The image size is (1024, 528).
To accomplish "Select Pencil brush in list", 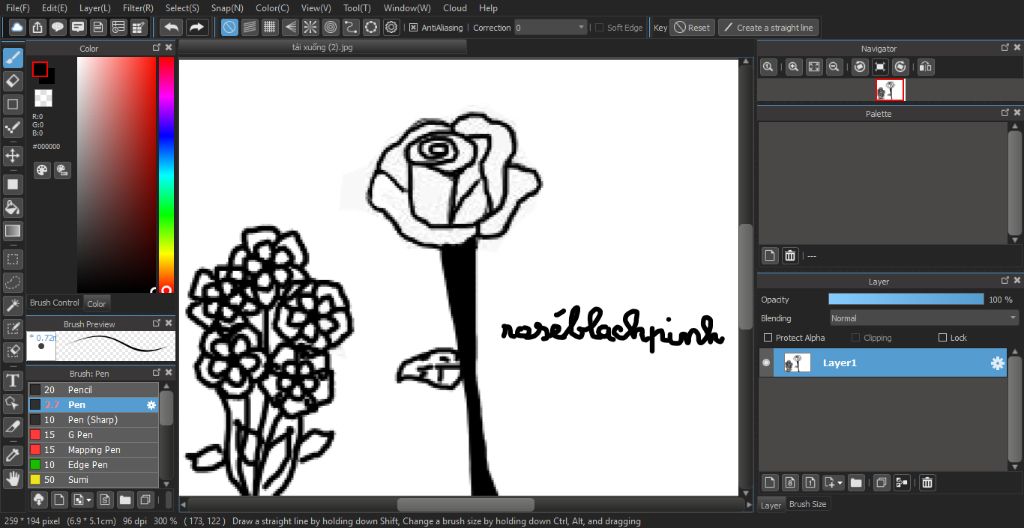I will pyautogui.click(x=93, y=389).
